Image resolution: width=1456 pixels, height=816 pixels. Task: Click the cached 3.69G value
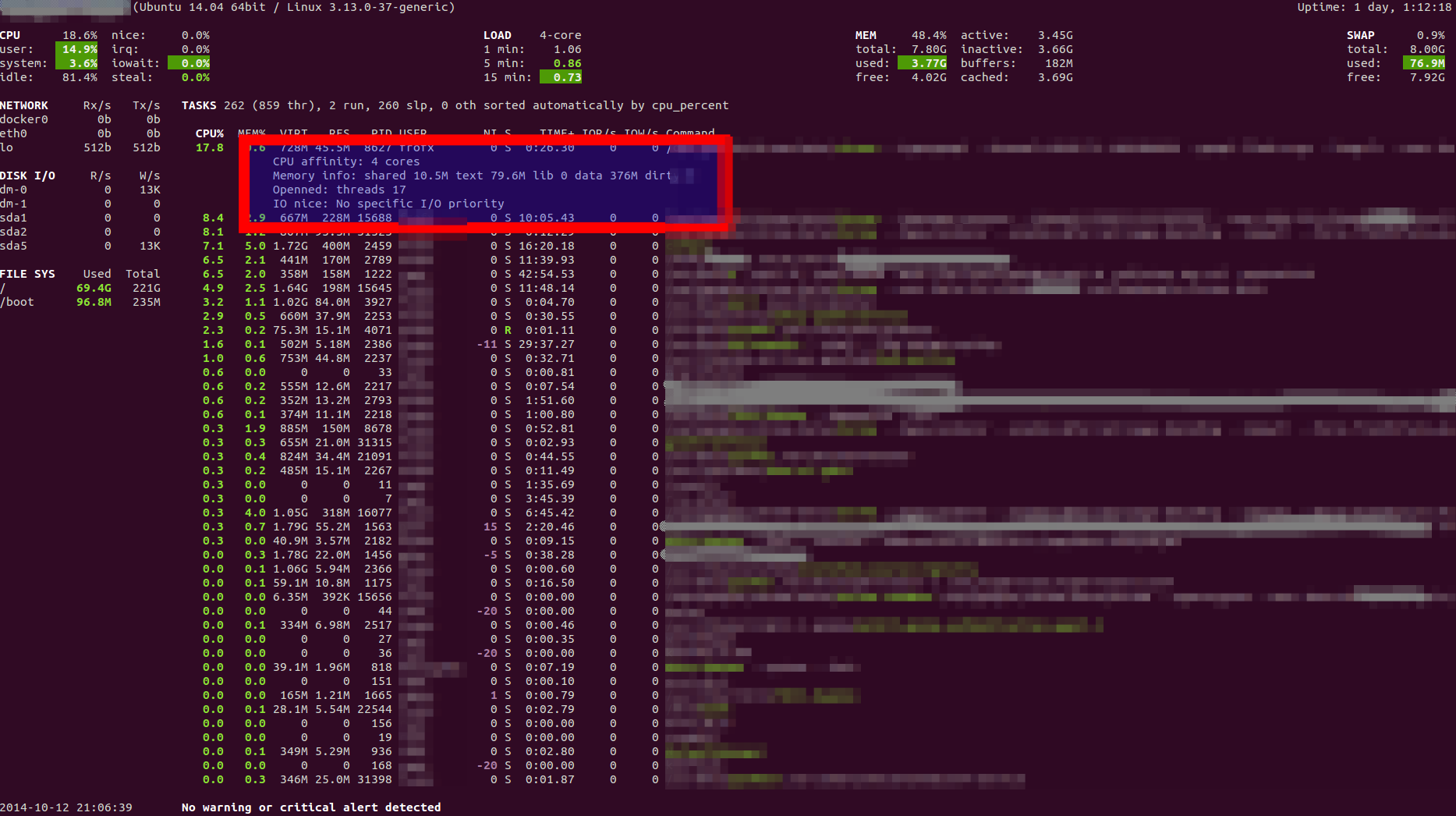pos(1055,77)
